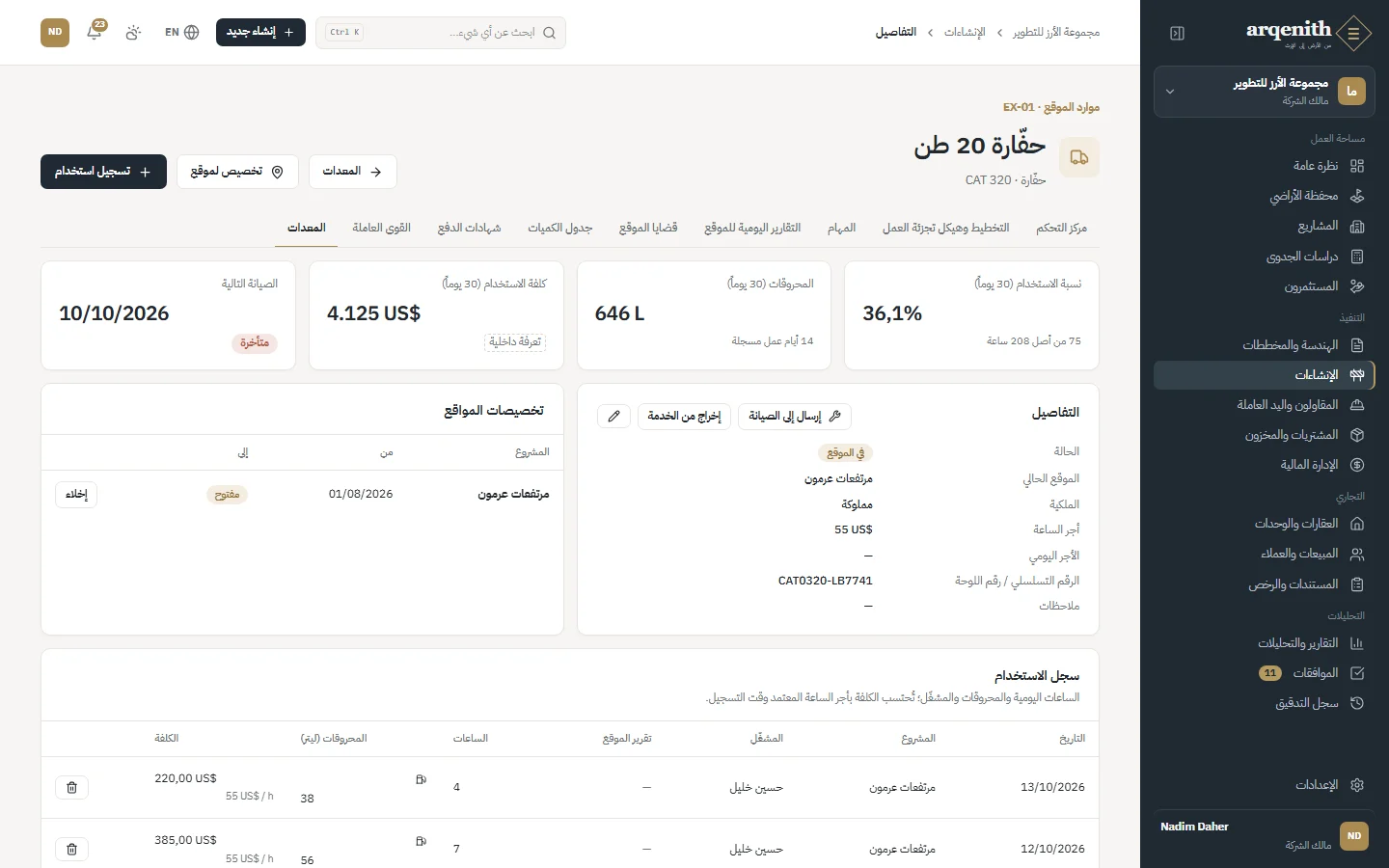Open the notifications bell
Image resolution: width=1389 pixels, height=868 pixels.
coord(95,32)
